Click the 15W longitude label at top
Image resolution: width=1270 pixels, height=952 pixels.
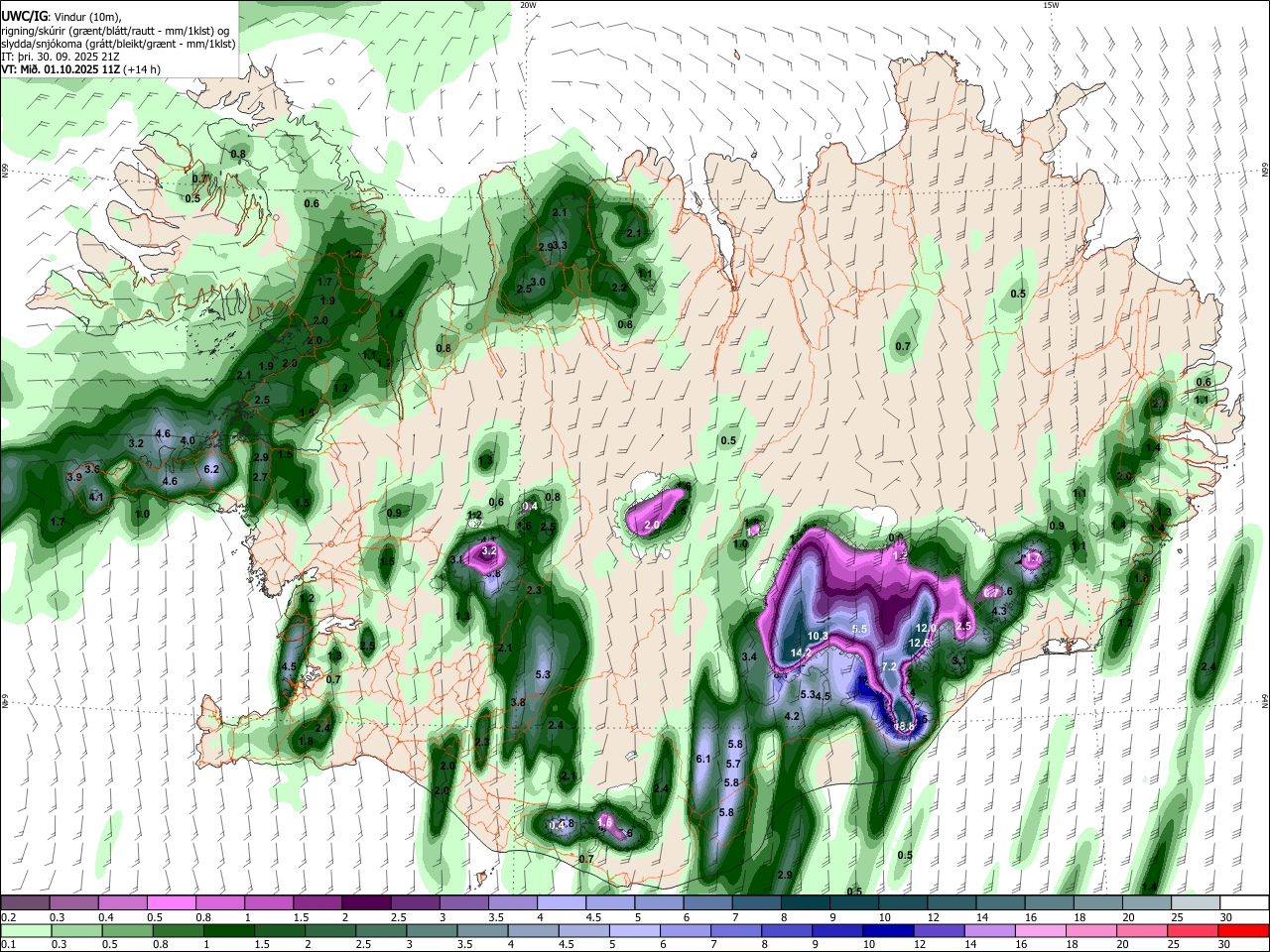(1051, 5)
